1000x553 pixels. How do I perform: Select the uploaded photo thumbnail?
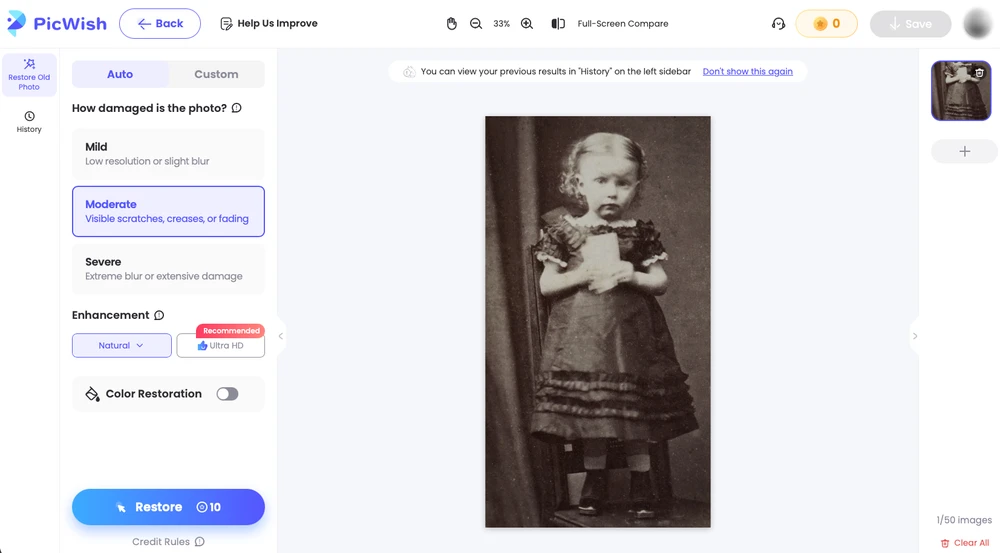pyautogui.click(x=961, y=91)
